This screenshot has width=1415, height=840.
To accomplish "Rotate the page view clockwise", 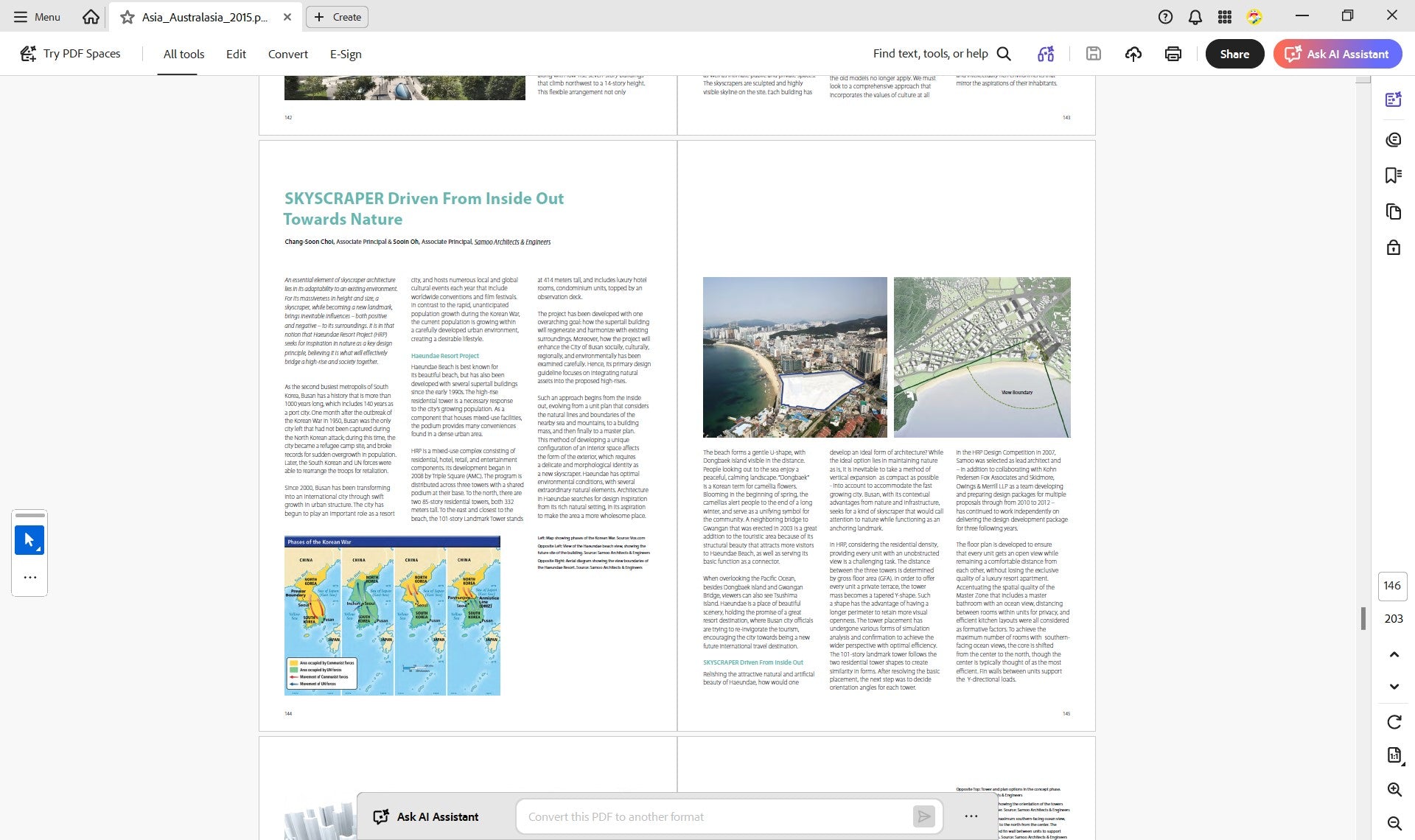I will pyautogui.click(x=1394, y=722).
